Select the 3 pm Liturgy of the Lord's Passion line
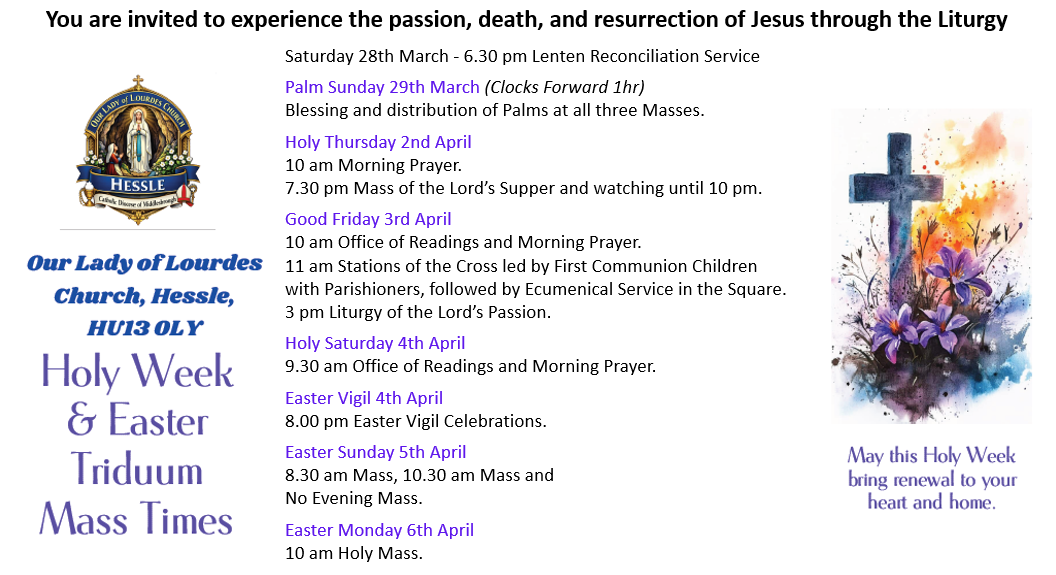The image size is (1056, 575). [418, 312]
